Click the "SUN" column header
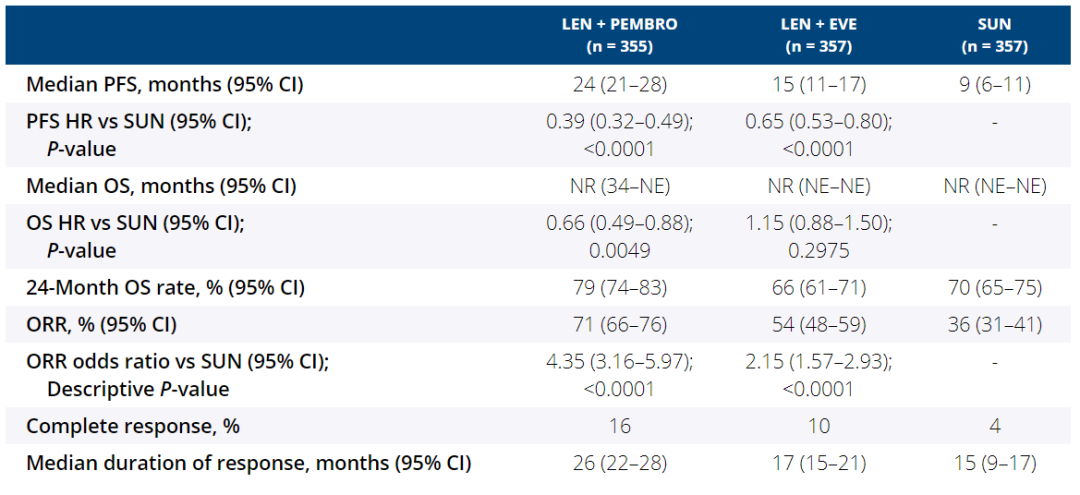The height and width of the screenshot is (495, 1080). [994, 24]
